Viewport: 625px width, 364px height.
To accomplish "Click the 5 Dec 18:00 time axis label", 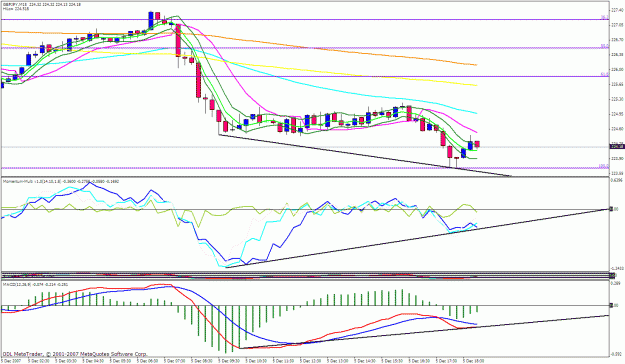I will [473, 360].
